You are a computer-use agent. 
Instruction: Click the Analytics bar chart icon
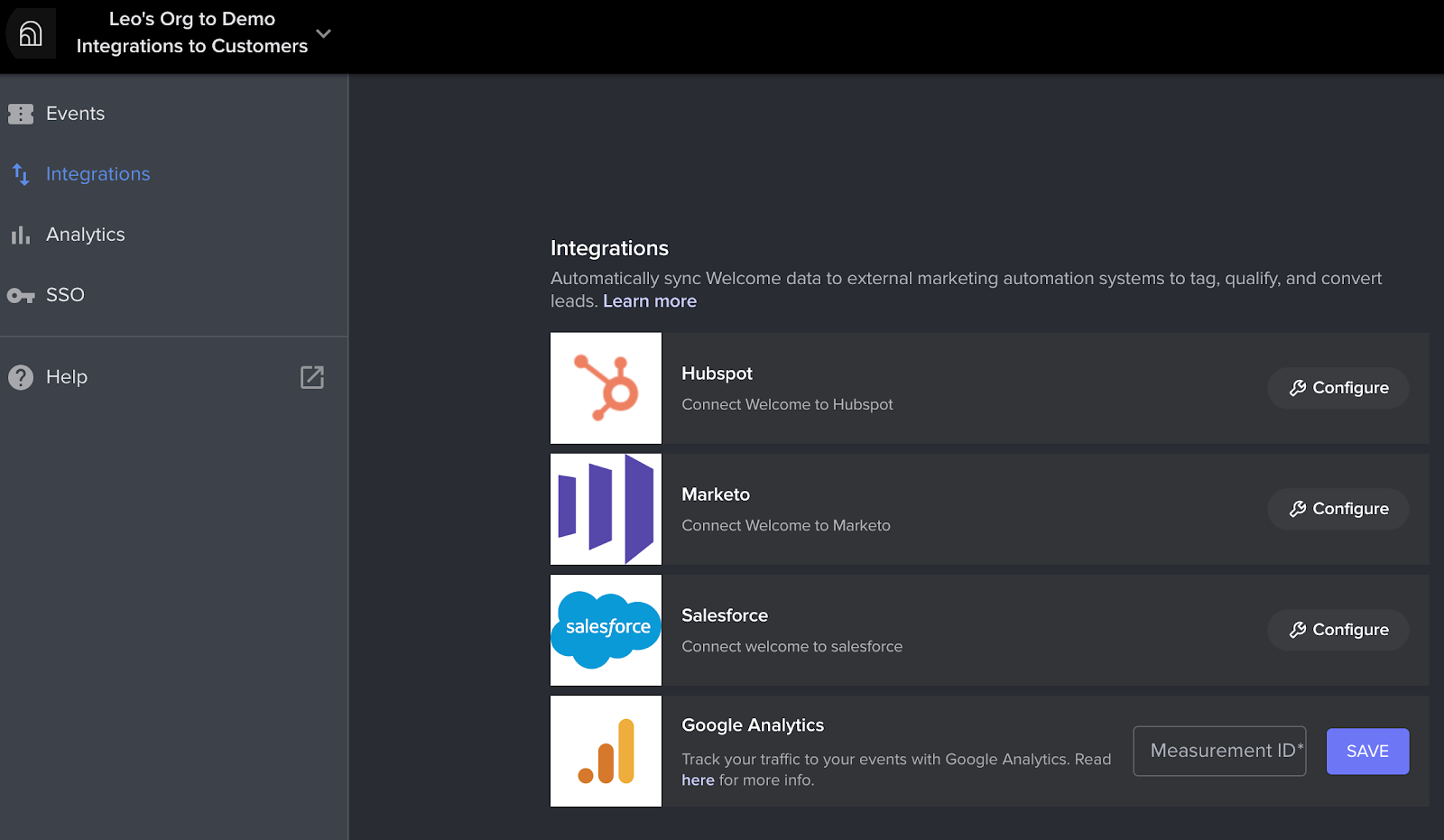tap(21, 235)
